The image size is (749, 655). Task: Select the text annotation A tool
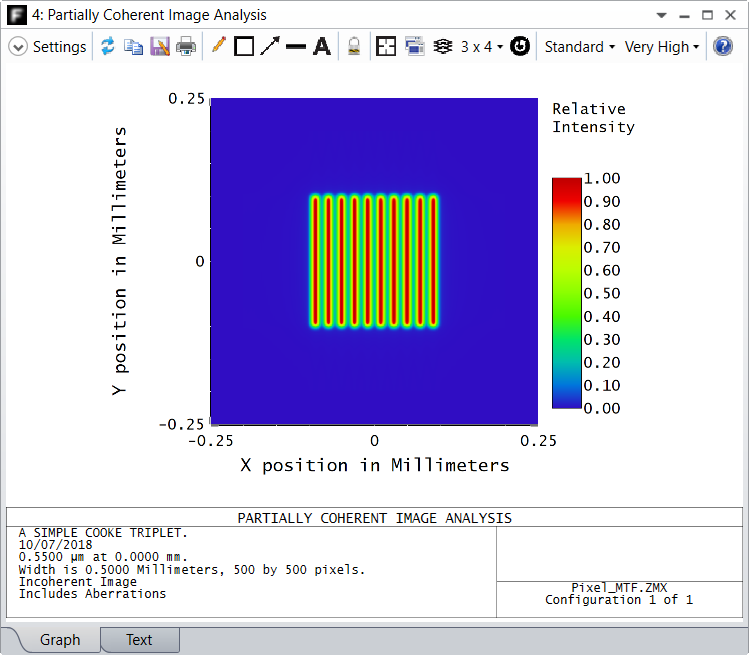point(322,47)
